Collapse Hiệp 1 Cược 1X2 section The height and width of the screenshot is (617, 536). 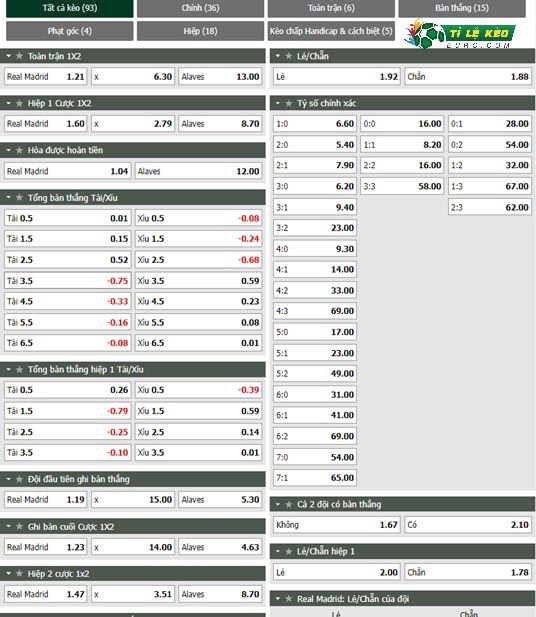tap(9, 103)
